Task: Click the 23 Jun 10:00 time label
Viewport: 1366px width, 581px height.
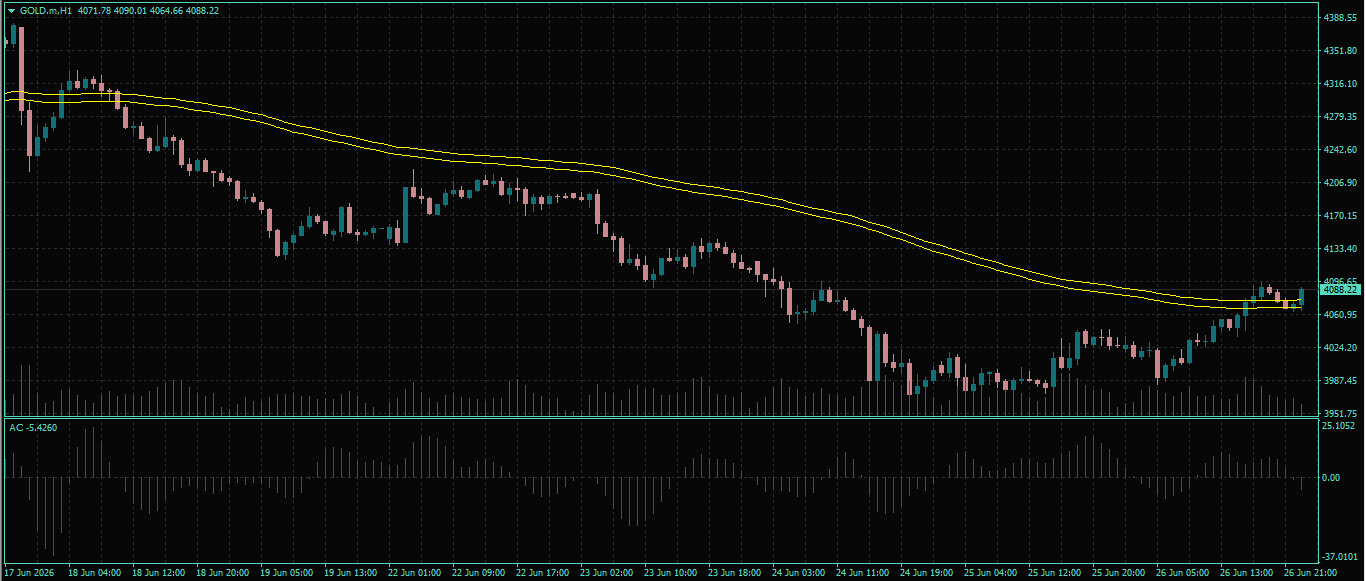Action: (x=670, y=573)
